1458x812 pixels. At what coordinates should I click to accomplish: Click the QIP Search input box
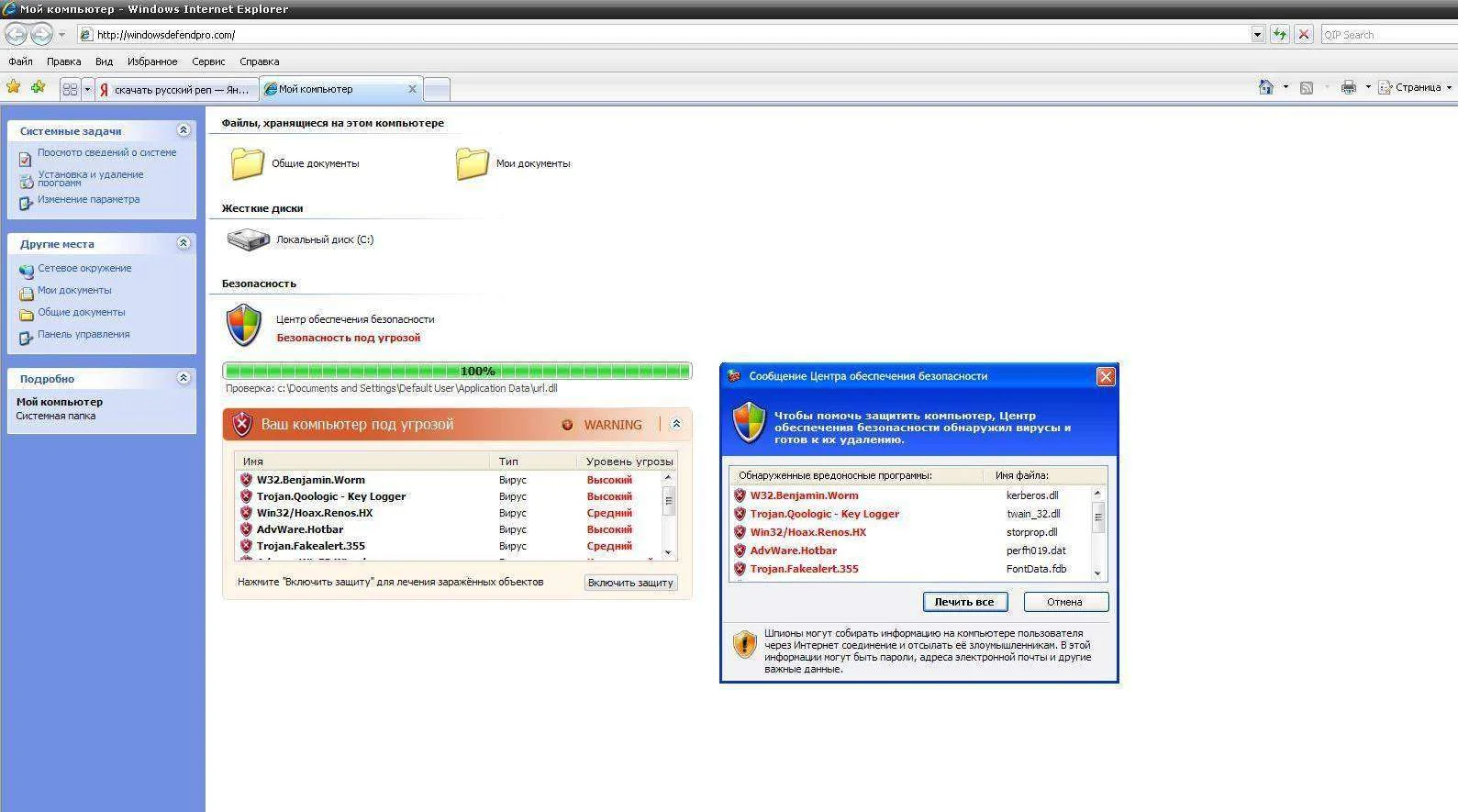click(1389, 35)
